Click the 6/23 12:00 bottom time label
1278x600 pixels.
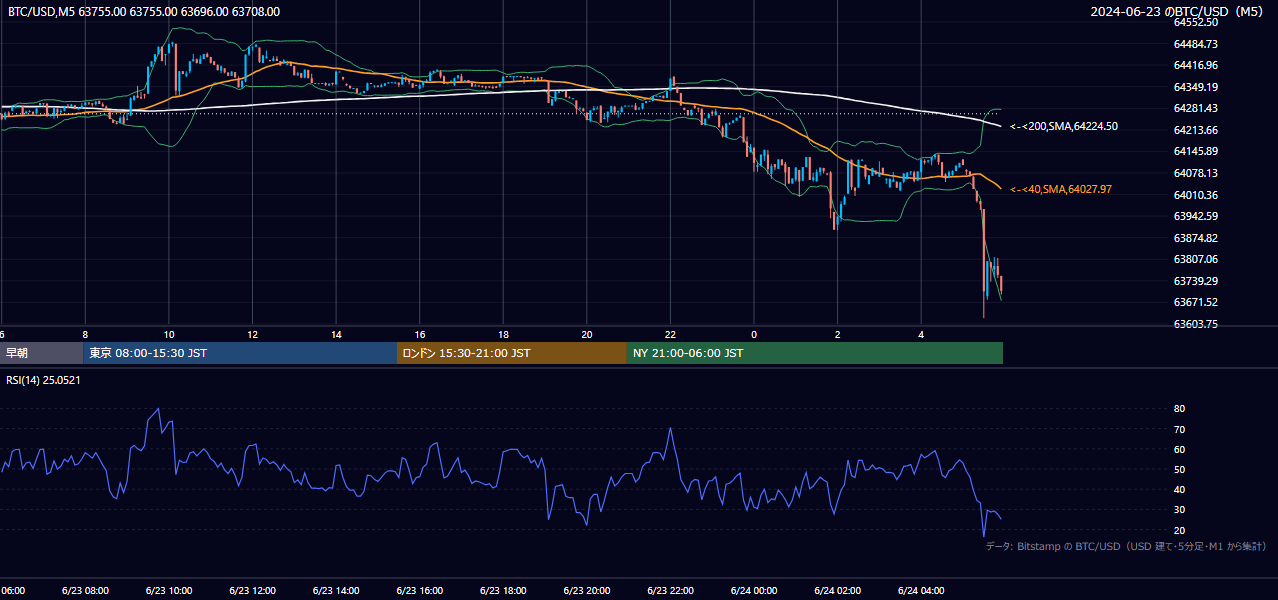[252, 591]
